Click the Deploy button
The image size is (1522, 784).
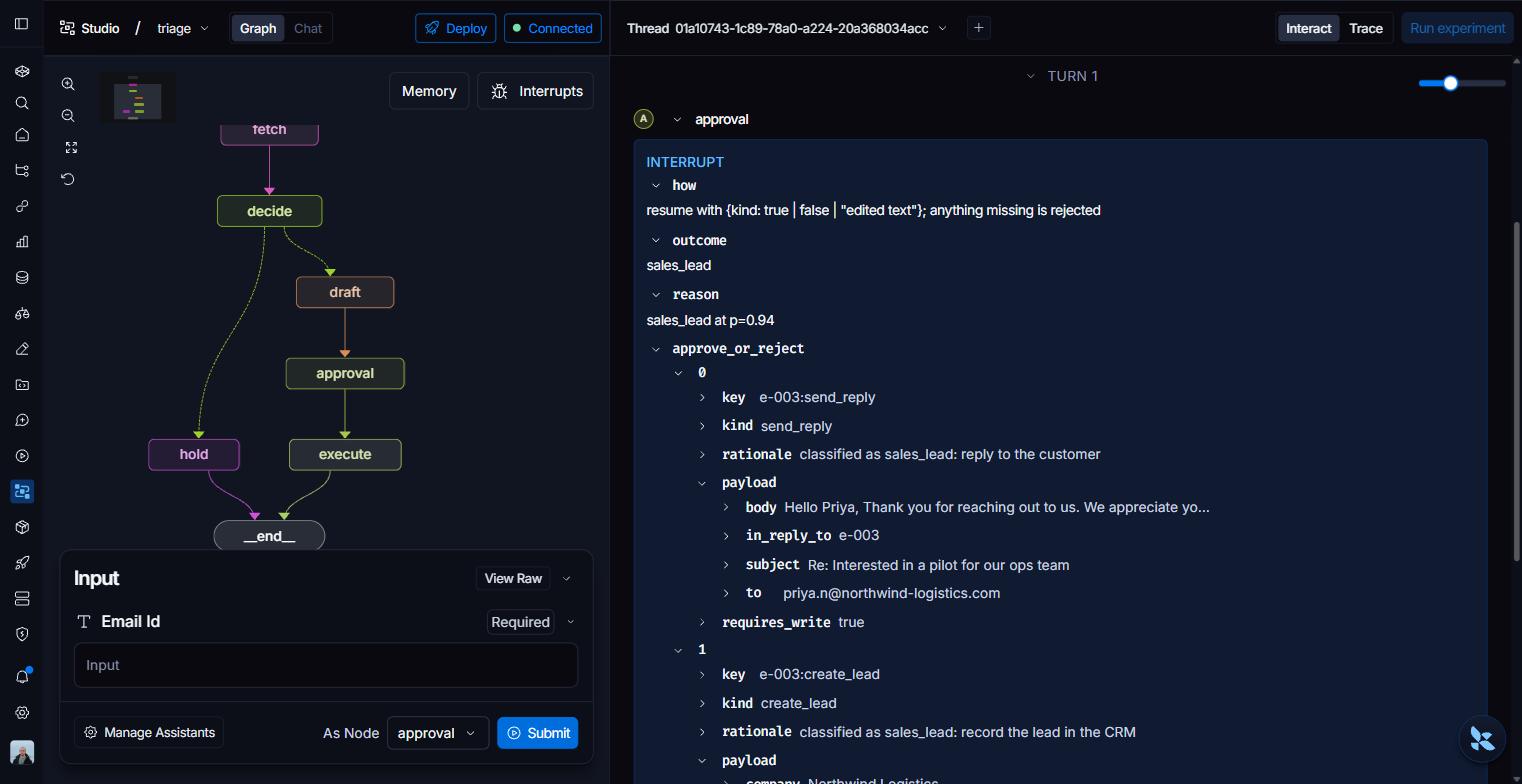(456, 28)
